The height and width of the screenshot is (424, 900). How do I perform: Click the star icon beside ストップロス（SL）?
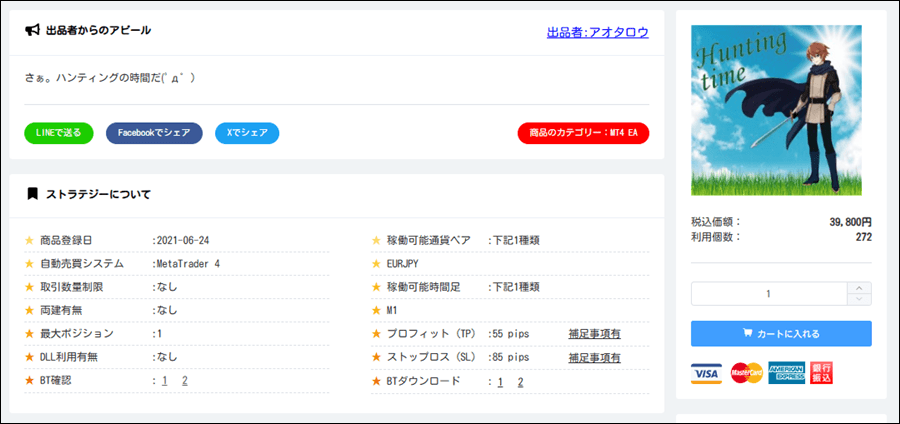pos(377,357)
